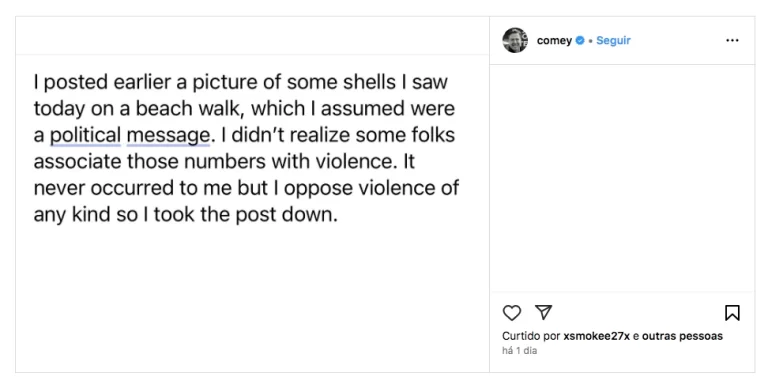View the outras pessoas likes list
The width and height of the screenshot is (768, 388).
pyautogui.click(x=682, y=336)
